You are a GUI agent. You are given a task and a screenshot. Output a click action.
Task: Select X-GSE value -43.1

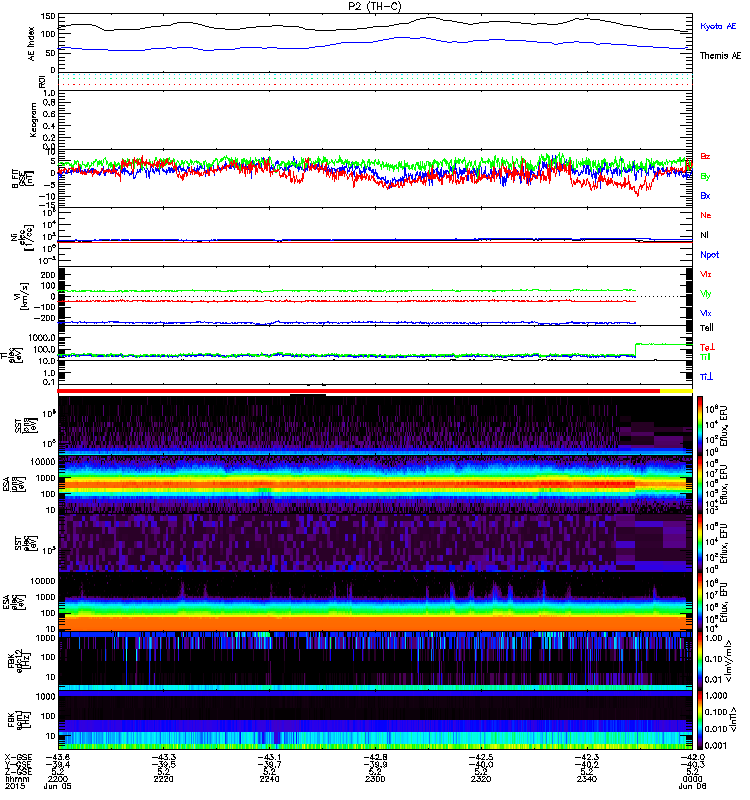269,757
